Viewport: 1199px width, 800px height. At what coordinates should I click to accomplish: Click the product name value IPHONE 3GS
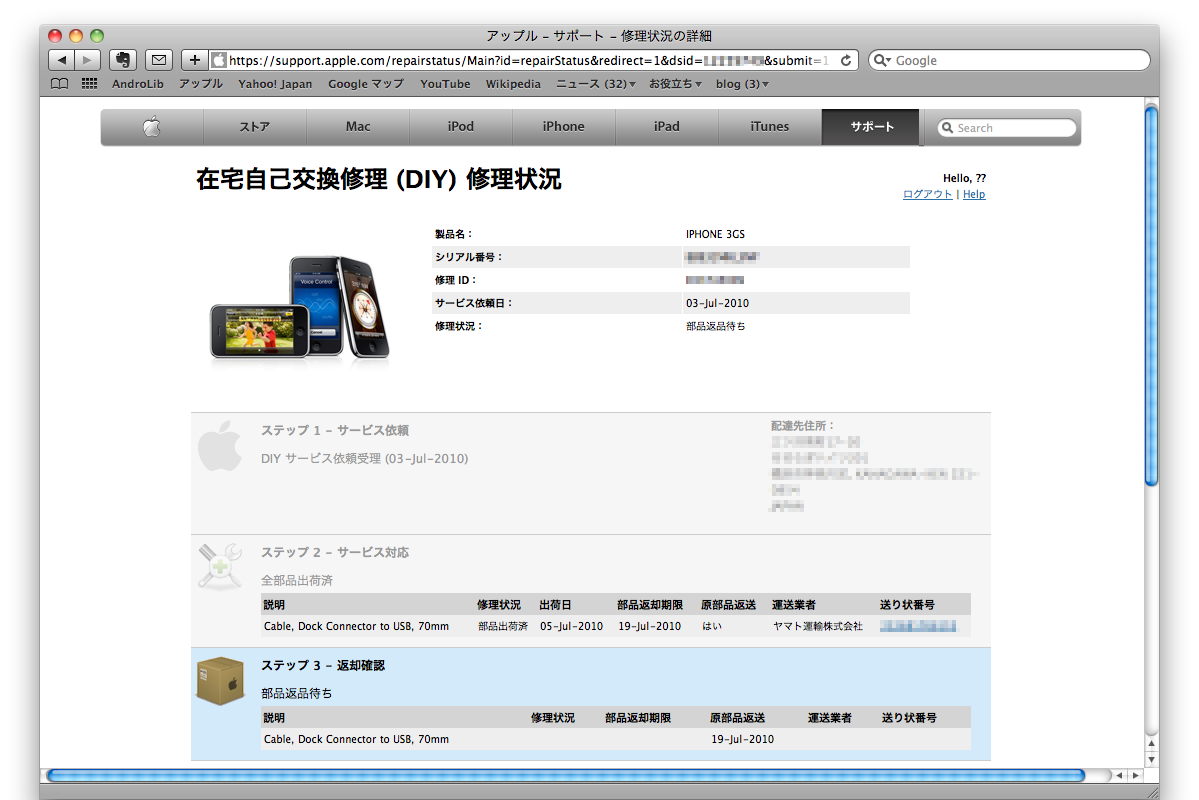[x=715, y=234]
